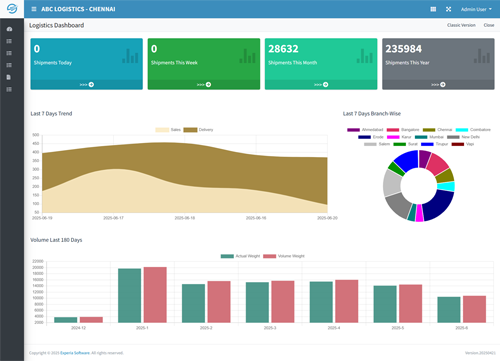Open the Experia Software footer link

[75, 353]
